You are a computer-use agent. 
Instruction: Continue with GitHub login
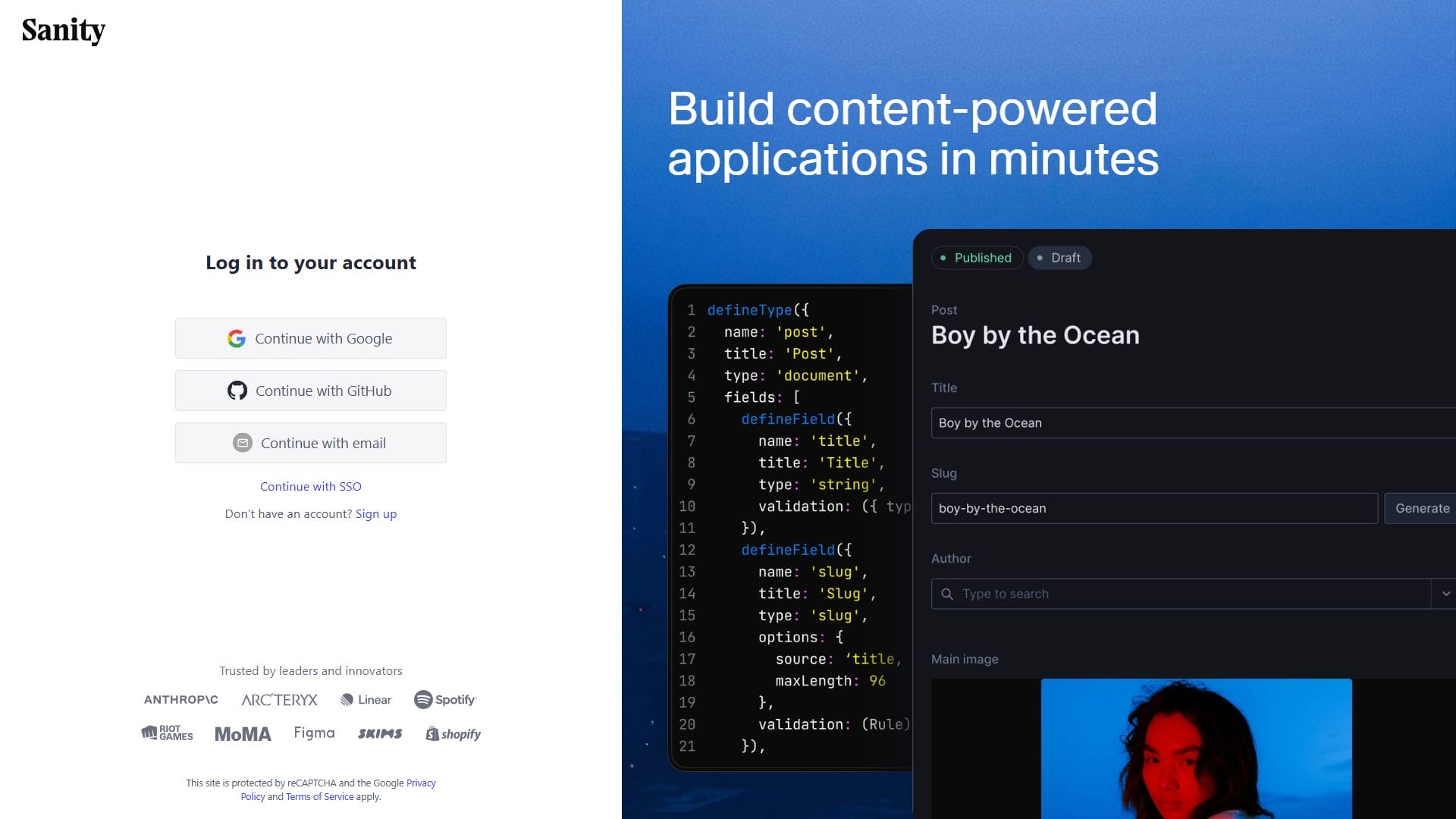[311, 391]
